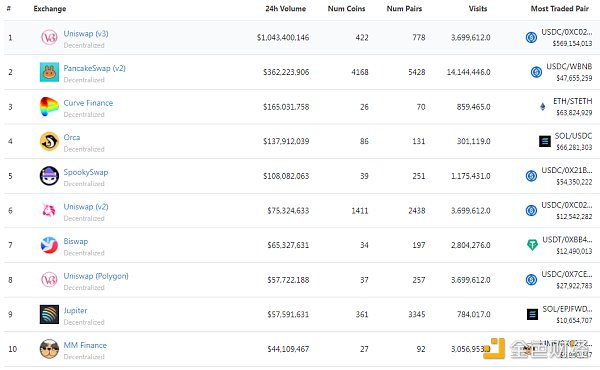Click the Uniswap (v3) exchange logo
Viewport: 600px width, 370px height.
[49, 37]
